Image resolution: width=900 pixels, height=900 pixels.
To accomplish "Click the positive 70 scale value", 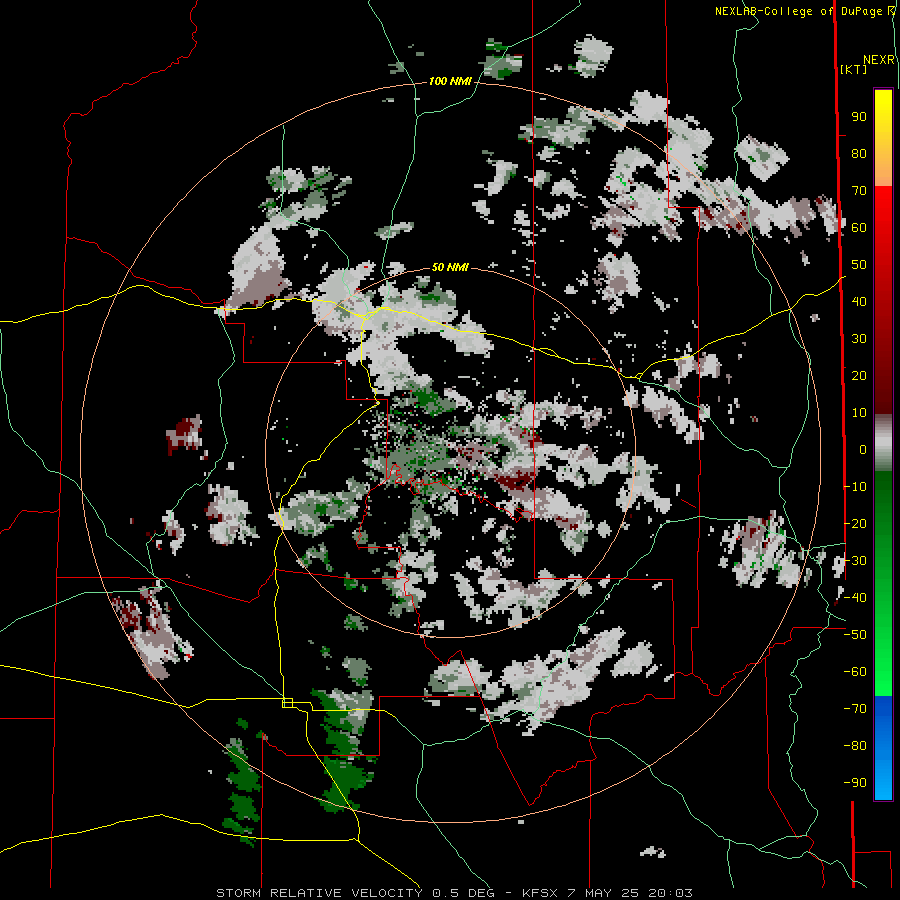I will pyautogui.click(x=859, y=191).
